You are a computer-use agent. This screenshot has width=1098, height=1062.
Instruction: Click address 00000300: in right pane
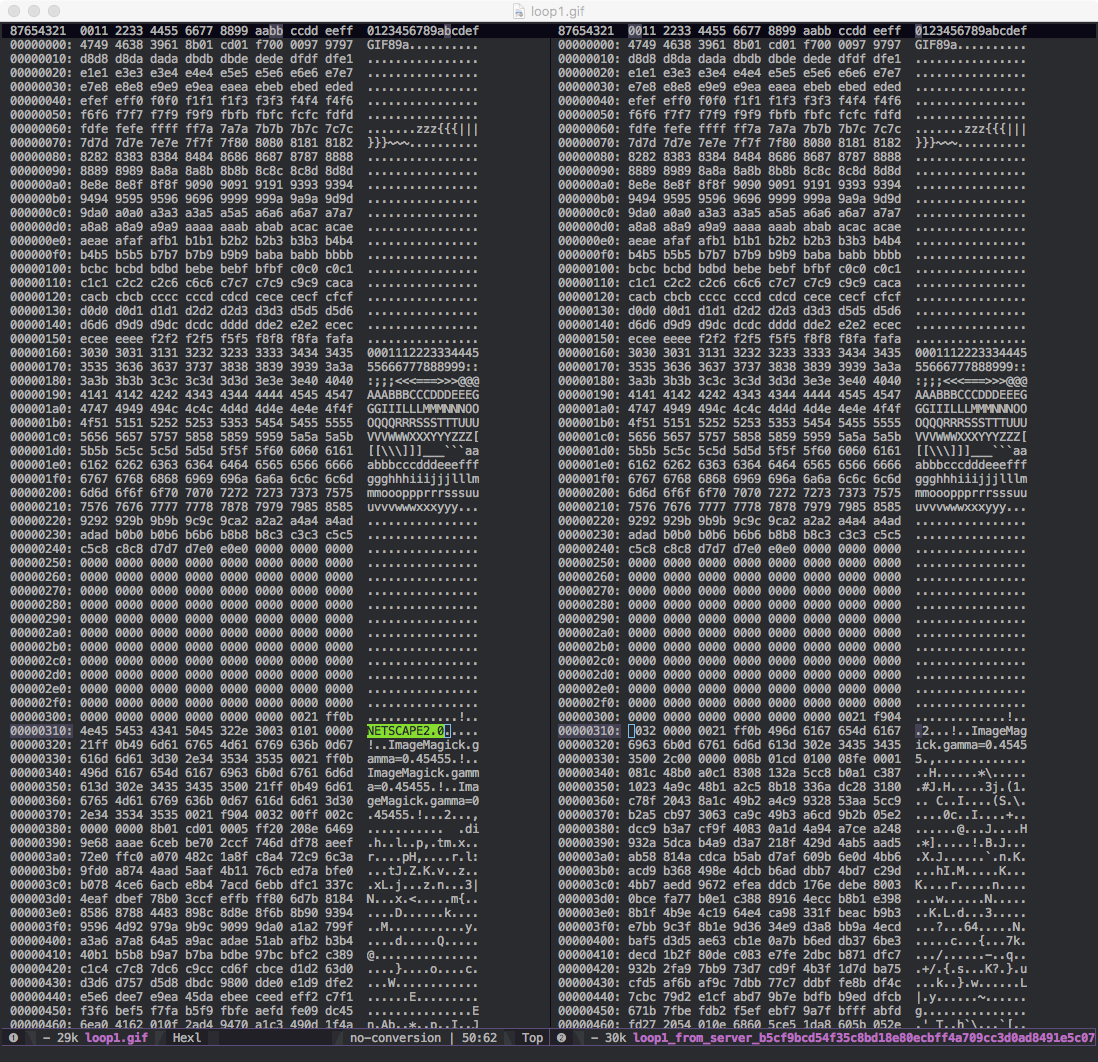pos(589,717)
